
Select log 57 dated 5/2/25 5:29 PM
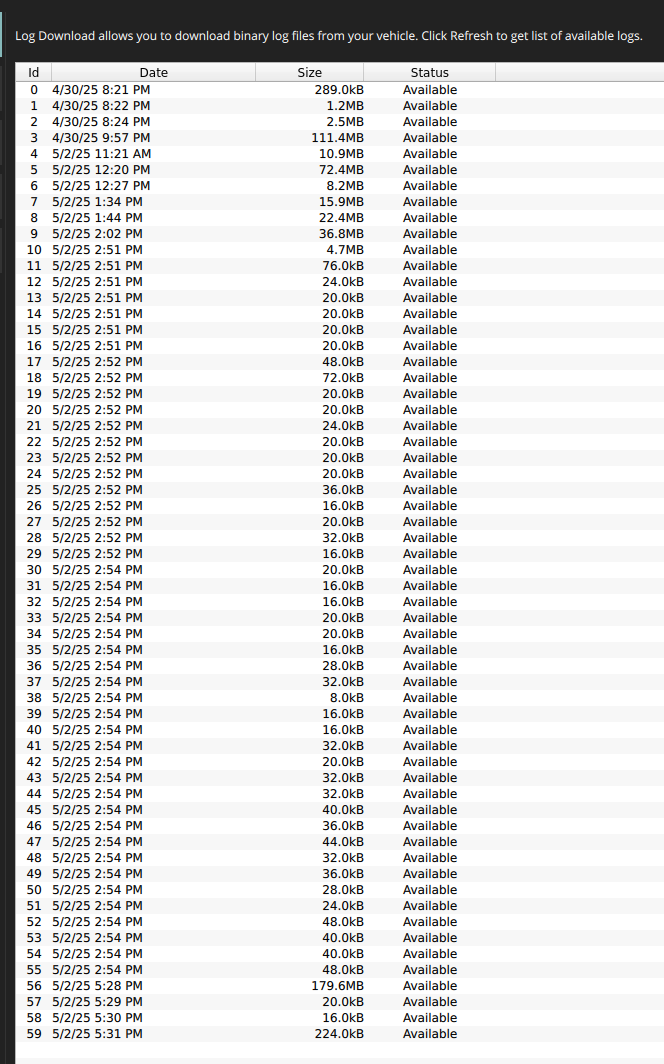pos(340,1002)
